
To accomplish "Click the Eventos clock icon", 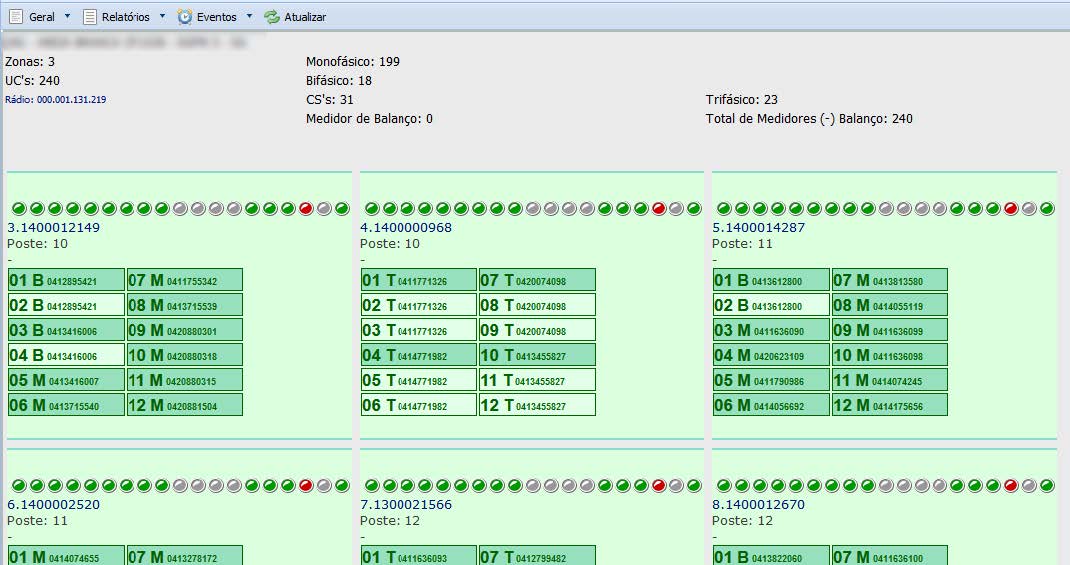I will point(185,17).
